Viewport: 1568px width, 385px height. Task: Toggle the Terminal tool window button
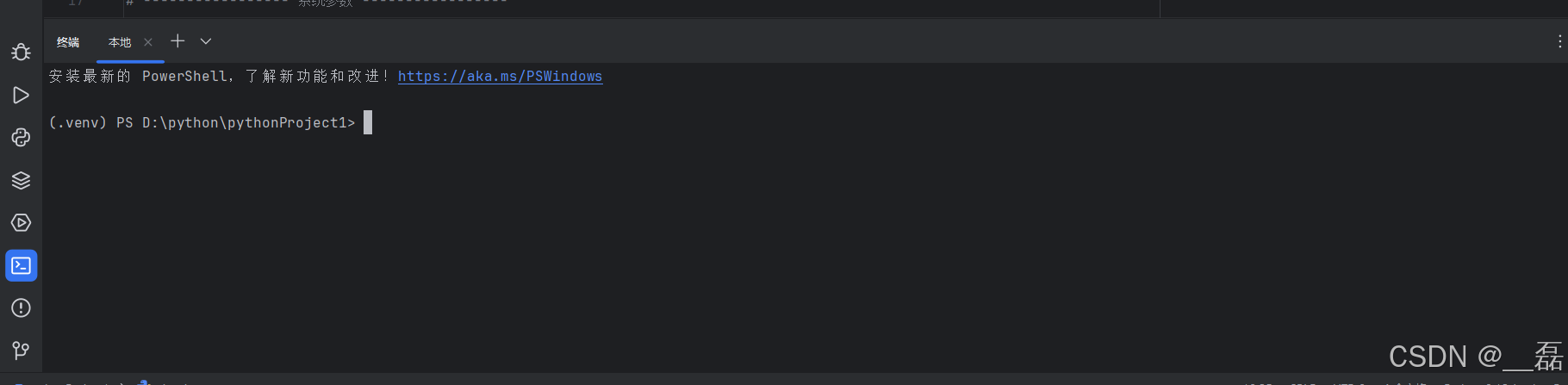21,265
